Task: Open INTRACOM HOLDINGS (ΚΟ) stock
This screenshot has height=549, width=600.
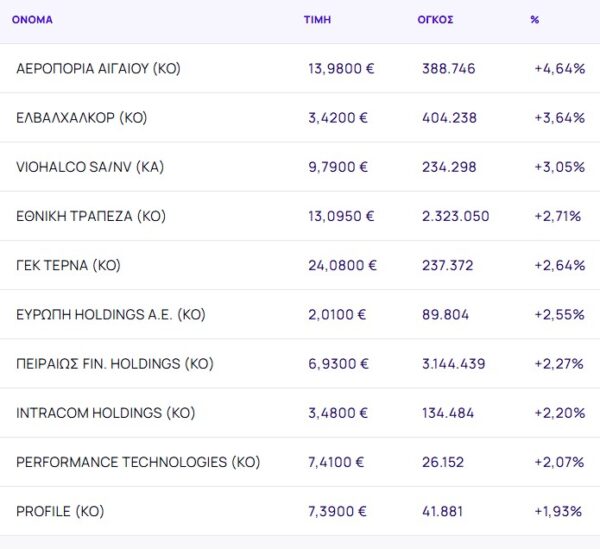Action: pos(105,413)
